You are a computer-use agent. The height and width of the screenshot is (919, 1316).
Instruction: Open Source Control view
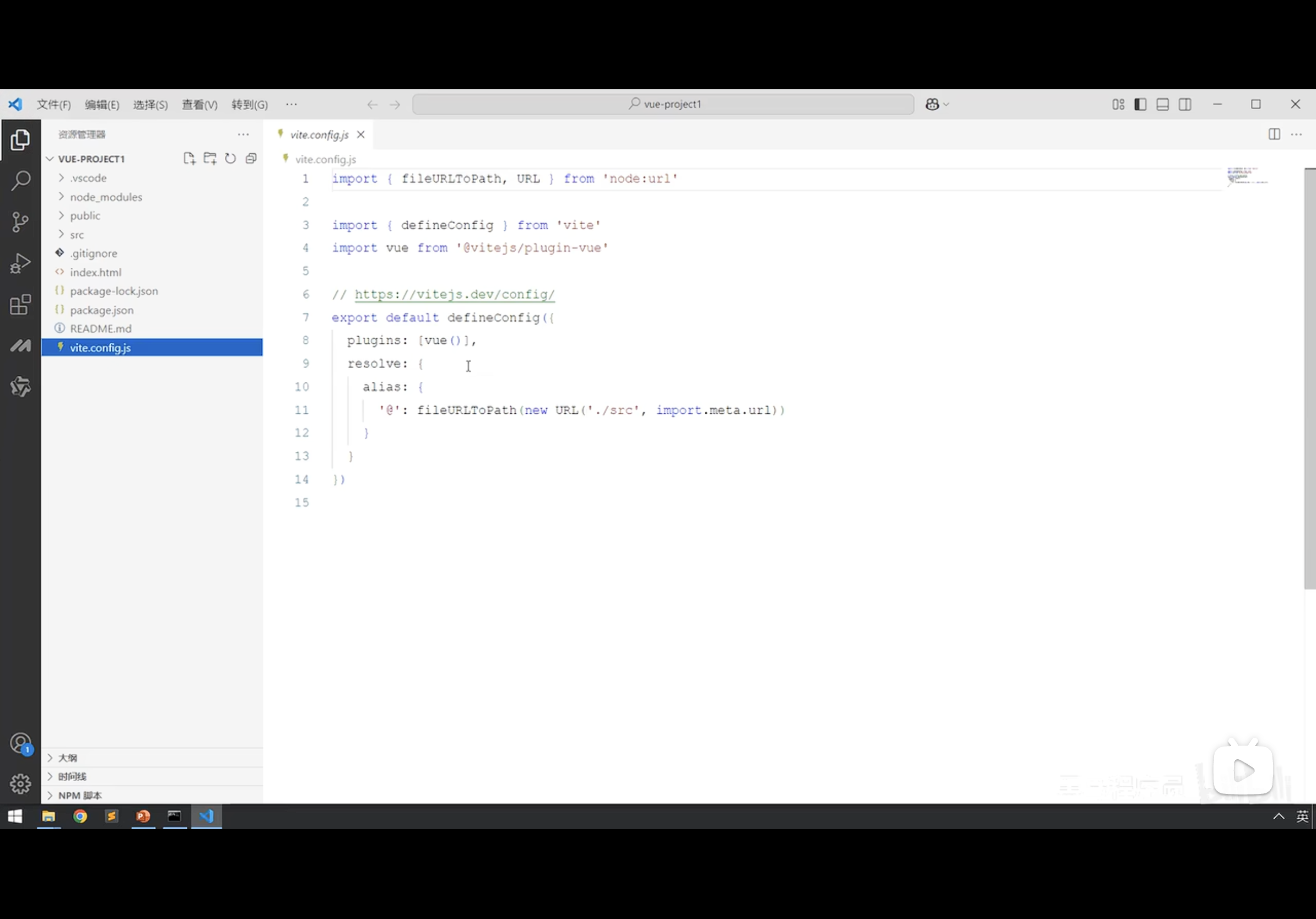(x=20, y=222)
